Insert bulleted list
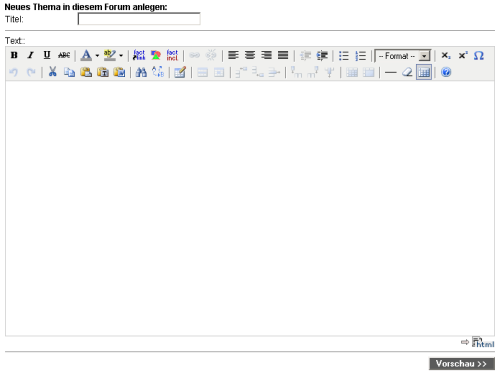This screenshot has width=500, height=373. [x=344, y=56]
